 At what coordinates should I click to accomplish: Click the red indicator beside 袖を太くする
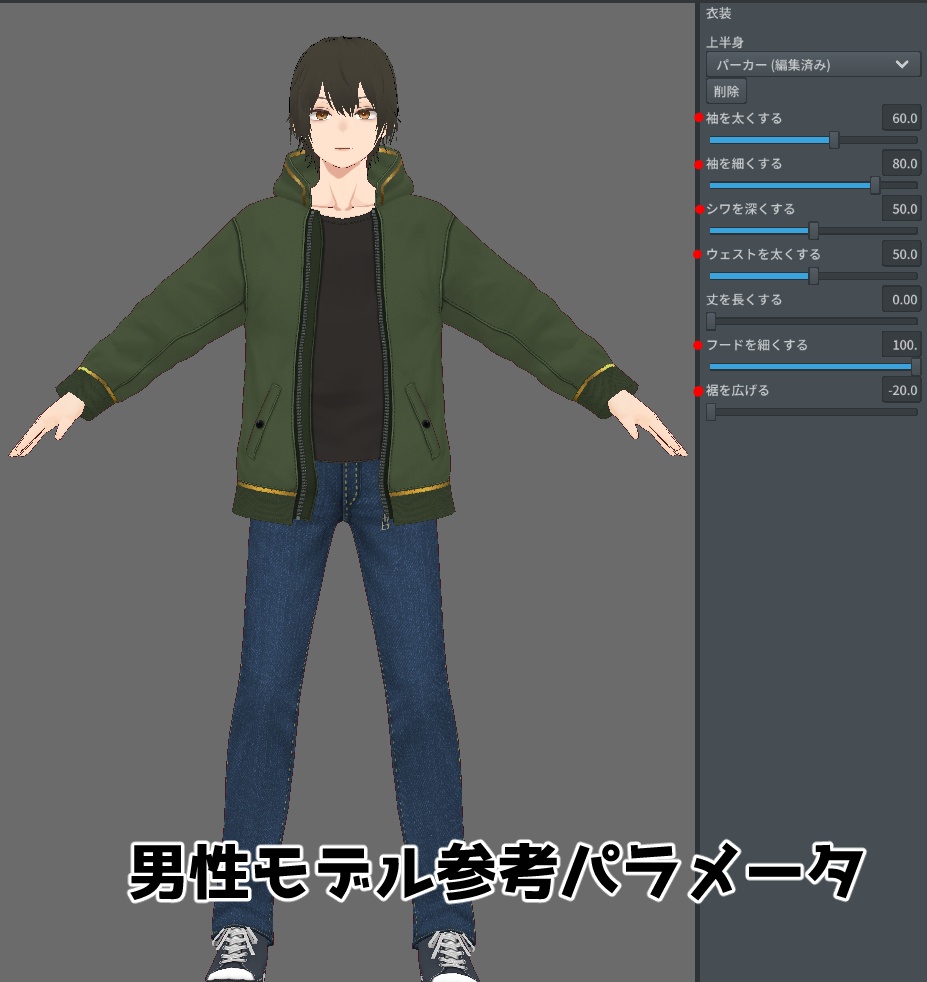click(699, 118)
